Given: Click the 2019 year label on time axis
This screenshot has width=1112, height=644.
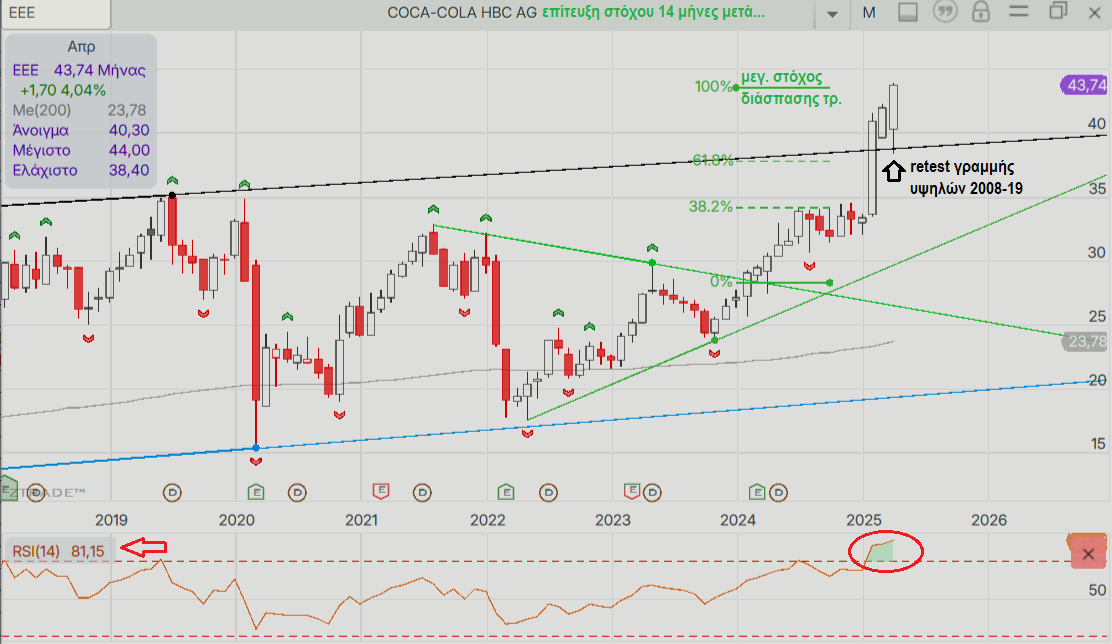Looking at the screenshot, I should (111, 520).
